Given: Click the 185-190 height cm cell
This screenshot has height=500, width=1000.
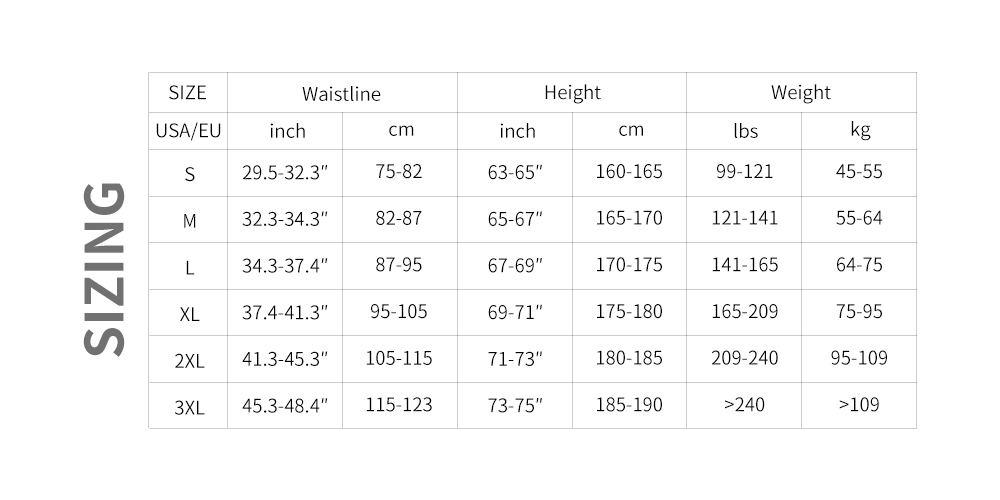Looking at the screenshot, I should coord(629,406).
